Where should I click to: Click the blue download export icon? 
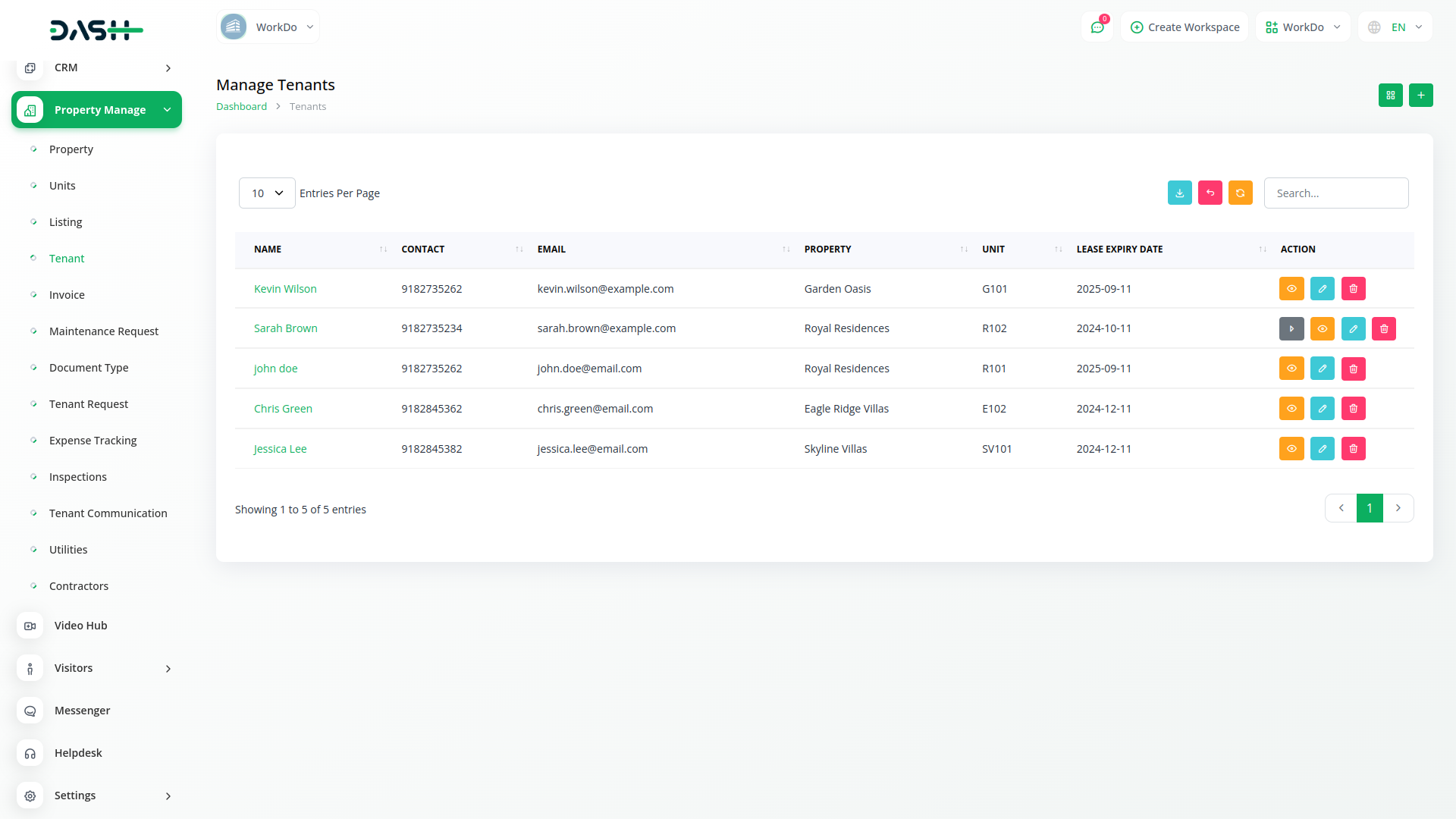(1179, 193)
